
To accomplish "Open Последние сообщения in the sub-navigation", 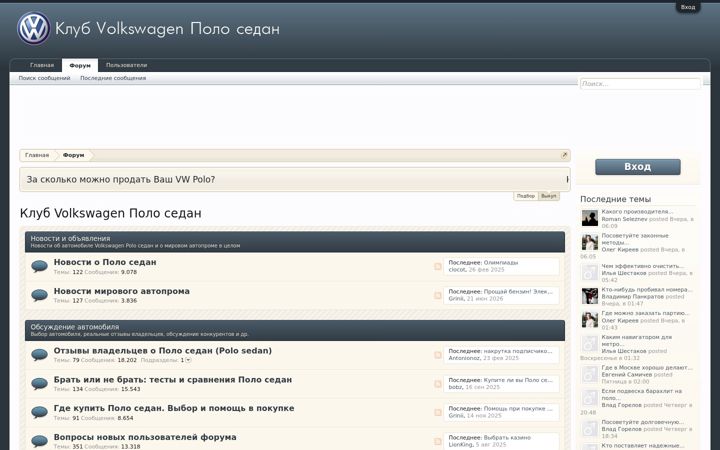I will point(113,78).
